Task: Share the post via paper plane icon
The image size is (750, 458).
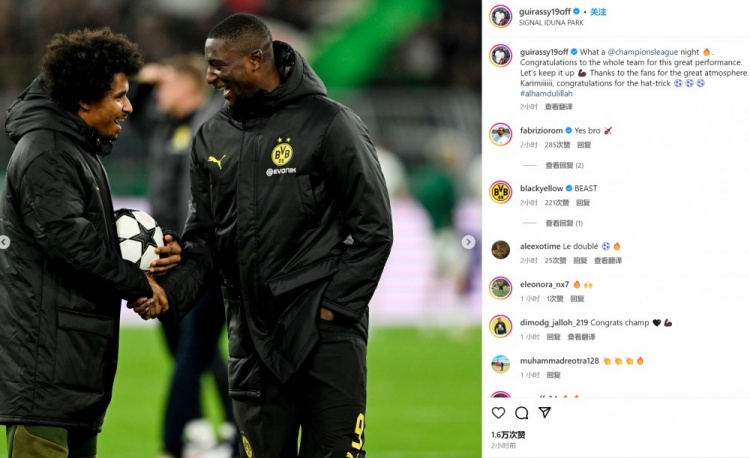Action: [x=545, y=412]
